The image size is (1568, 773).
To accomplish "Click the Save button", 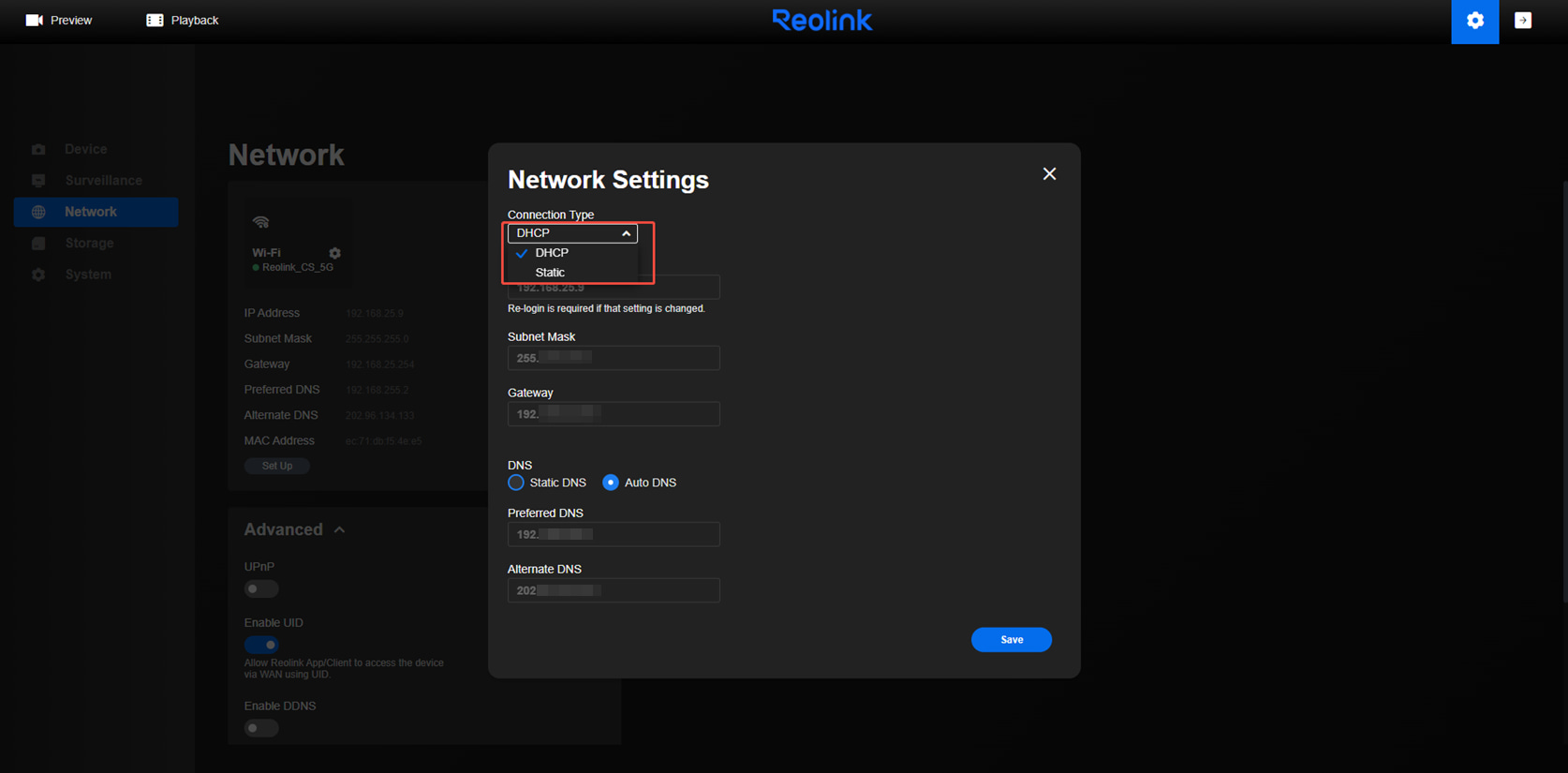I will (x=1011, y=639).
